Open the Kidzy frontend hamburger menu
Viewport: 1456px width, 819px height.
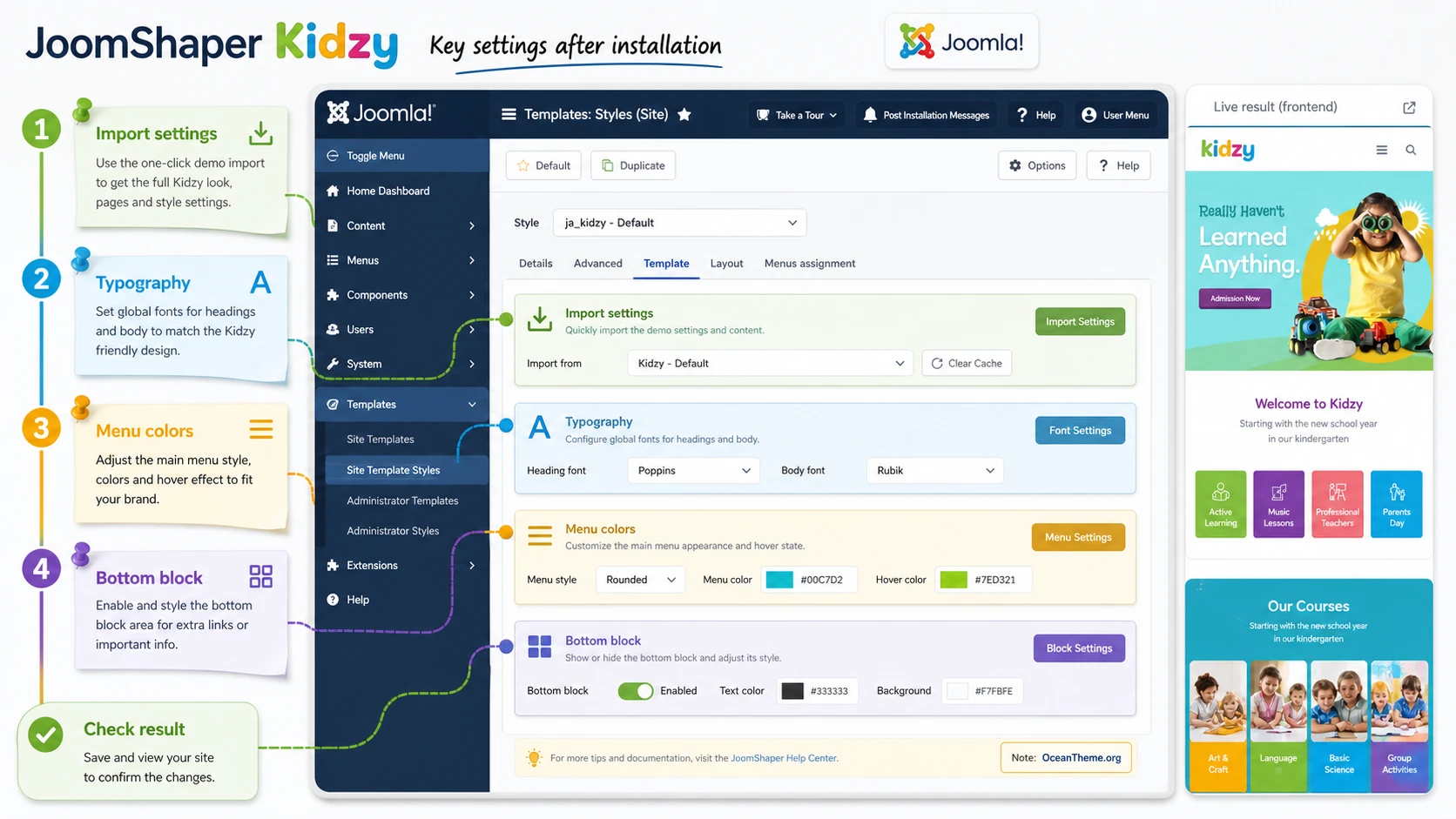[x=1381, y=151]
